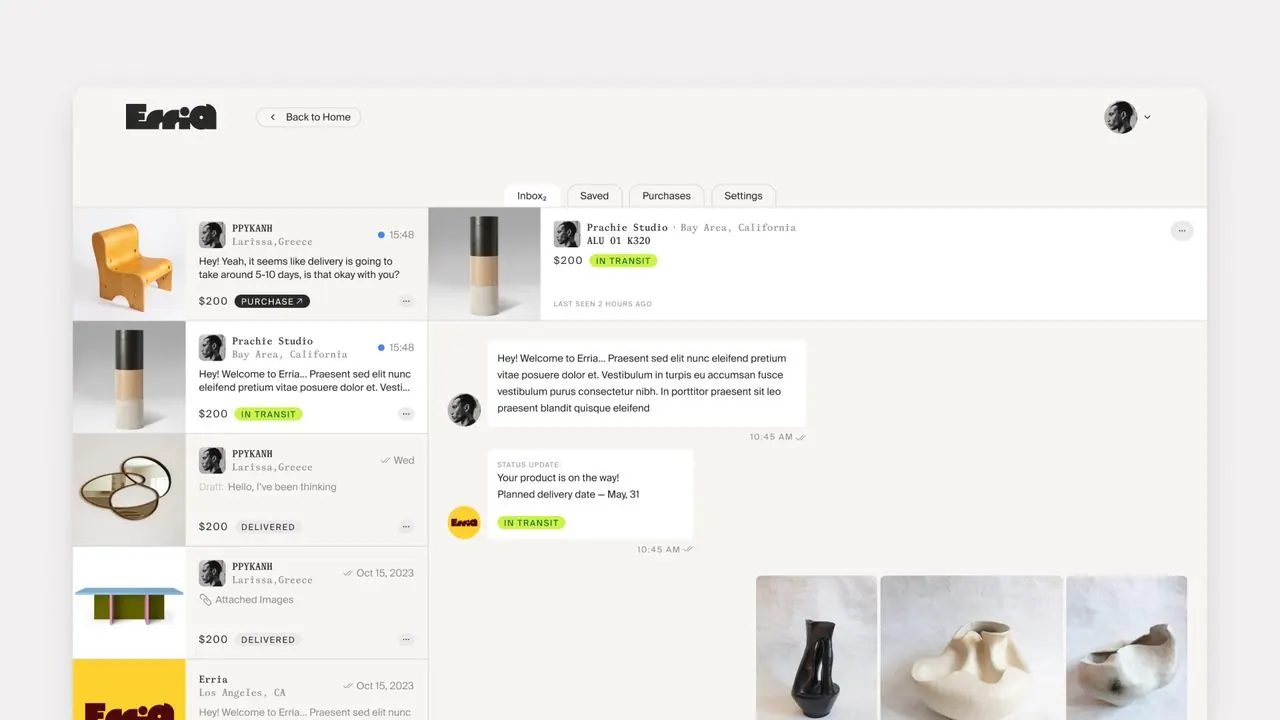Screen dimensions: 1280x720
Task: Click the "Attached Images" message preview
Action: tap(254, 600)
